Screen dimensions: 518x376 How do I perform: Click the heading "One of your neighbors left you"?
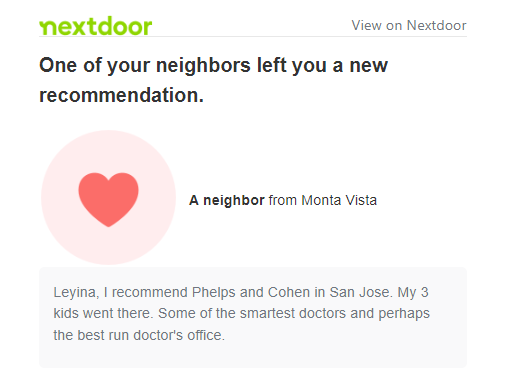tap(184, 65)
